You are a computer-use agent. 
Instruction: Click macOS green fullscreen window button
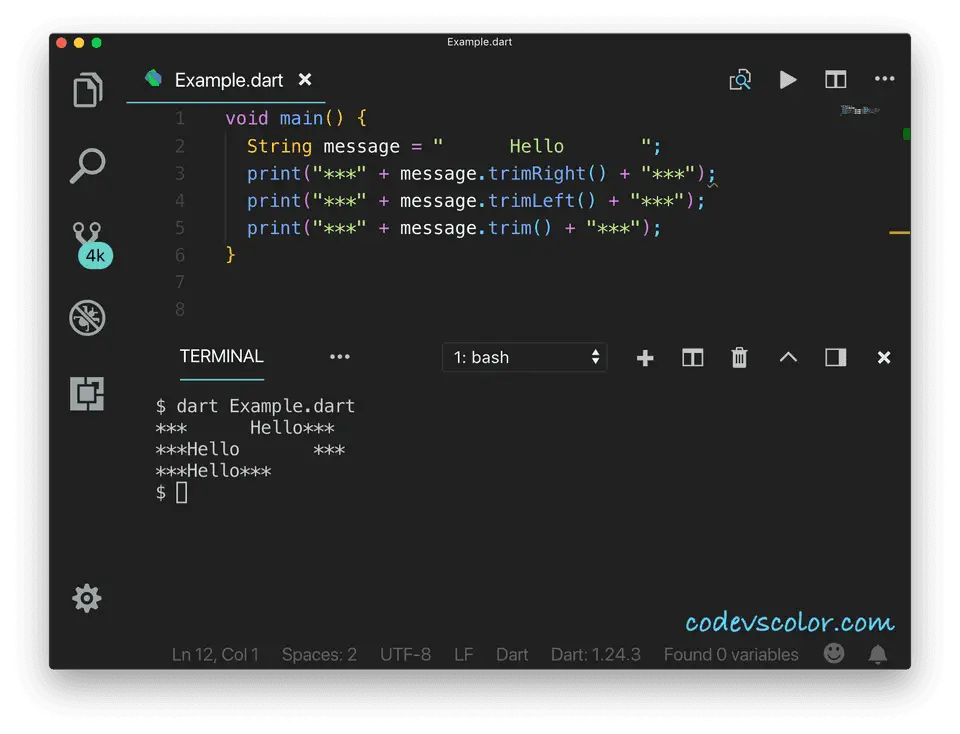coord(97,42)
